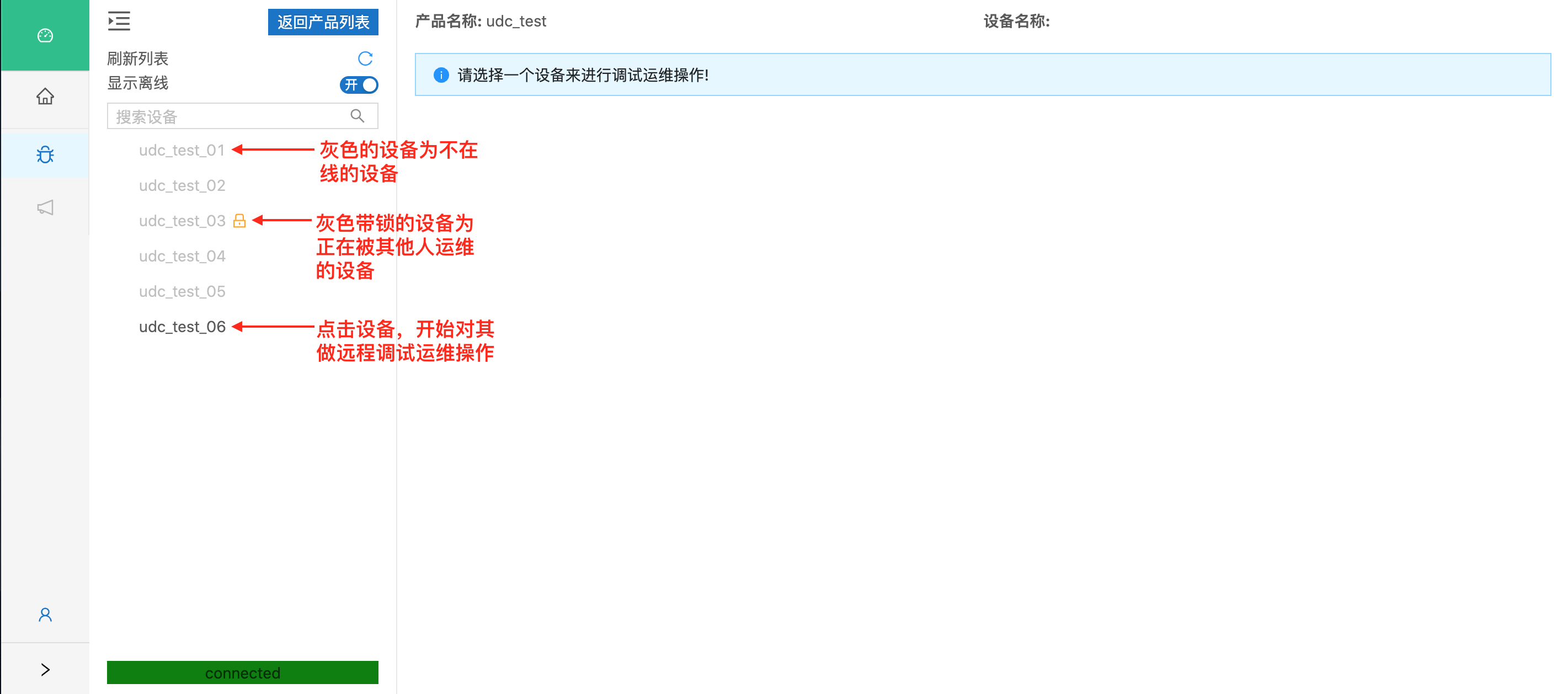The width and height of the screenshot is (1568, 694).
Task: Open the home page from the sidebar
Action: [45, 96]
